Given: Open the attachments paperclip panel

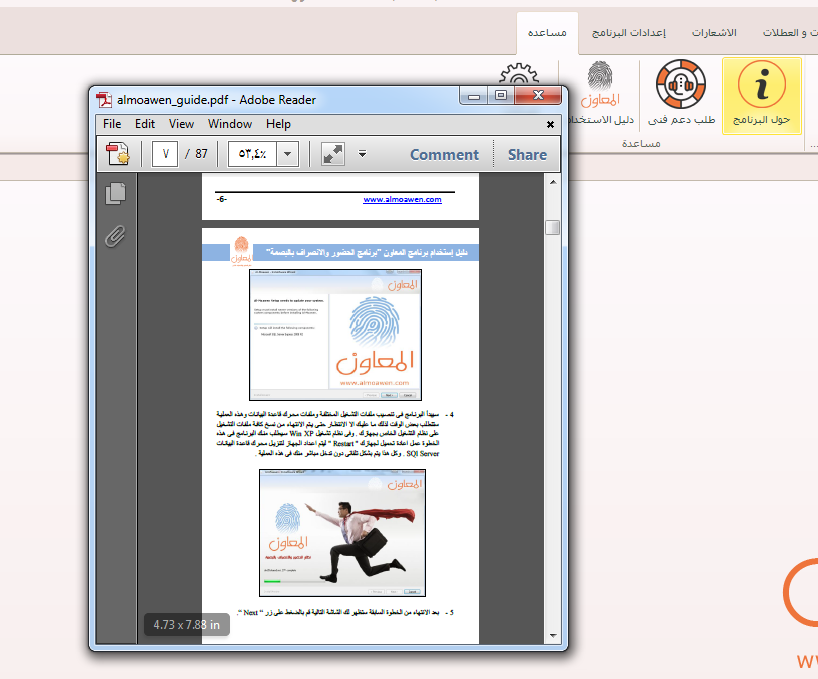Looking at the screenshot, I should [x=115, y=236].
